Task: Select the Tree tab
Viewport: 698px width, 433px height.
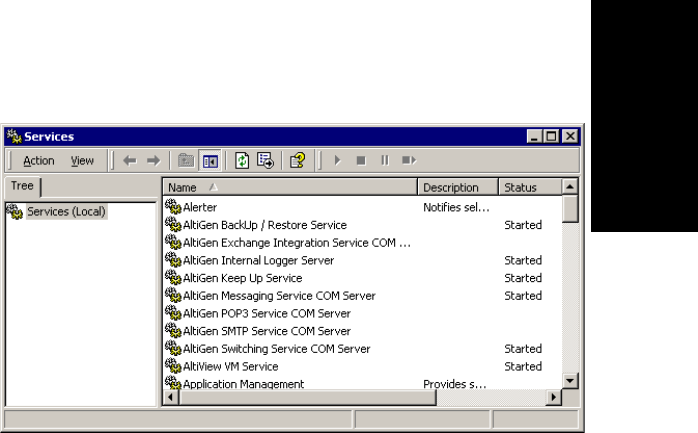Action: click(22, 186)
